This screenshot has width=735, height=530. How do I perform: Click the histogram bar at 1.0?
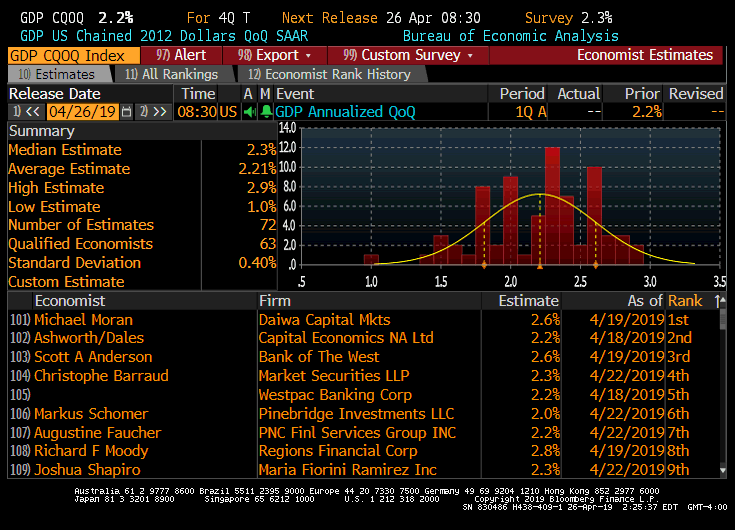pyautogui.click(x=371, y=260)
